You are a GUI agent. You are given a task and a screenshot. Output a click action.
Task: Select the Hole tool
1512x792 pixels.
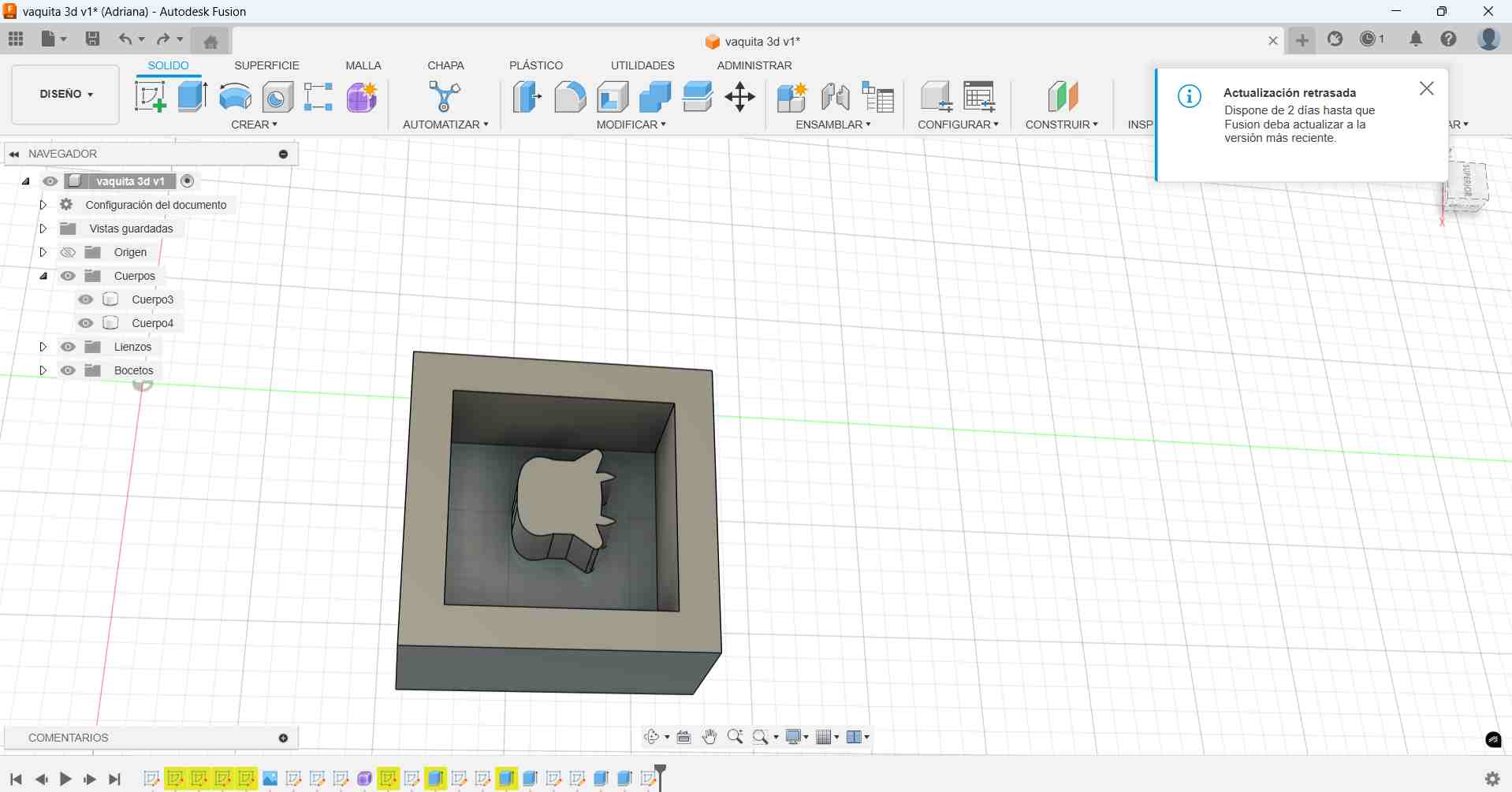tap(277, 97)
